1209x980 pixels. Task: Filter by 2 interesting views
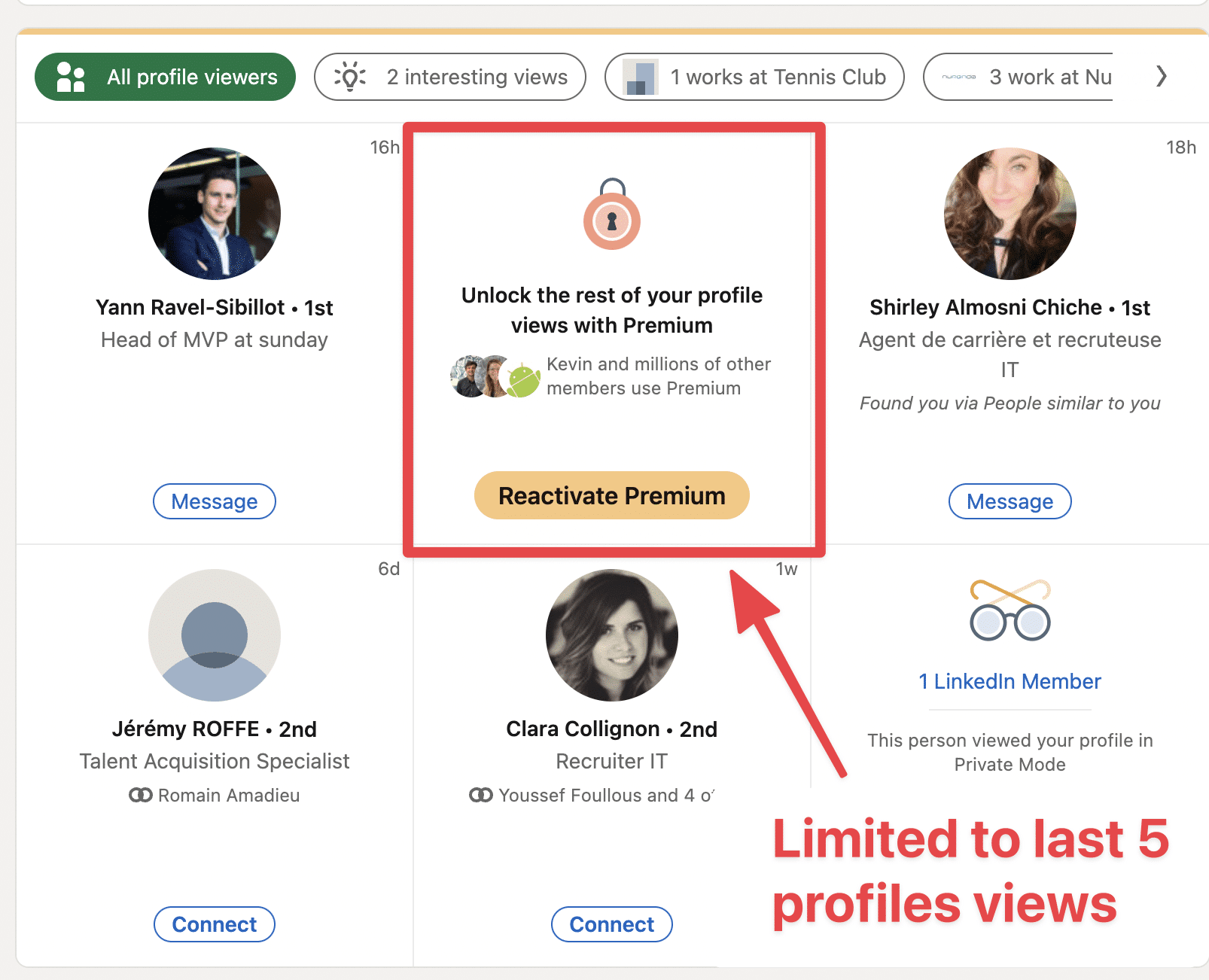point(449,77)
